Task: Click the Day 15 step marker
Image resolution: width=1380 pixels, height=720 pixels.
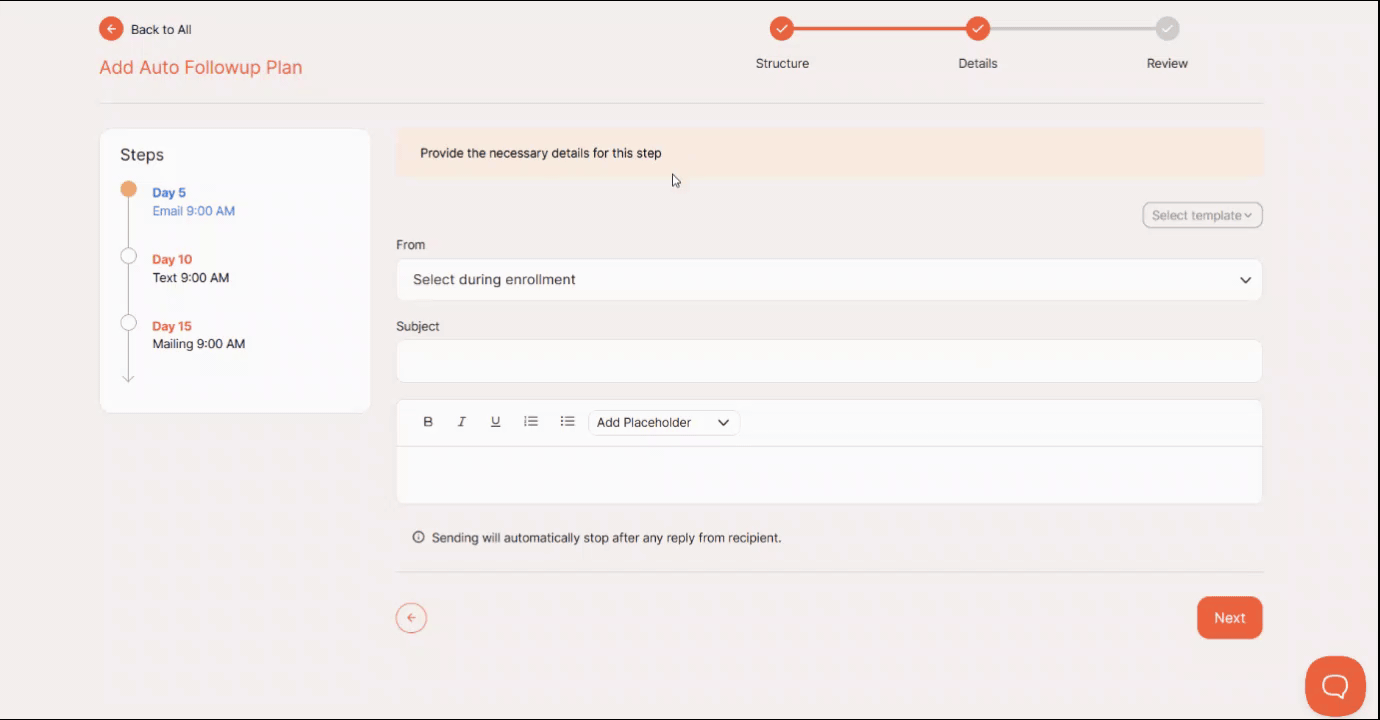Action: point(128,322)
